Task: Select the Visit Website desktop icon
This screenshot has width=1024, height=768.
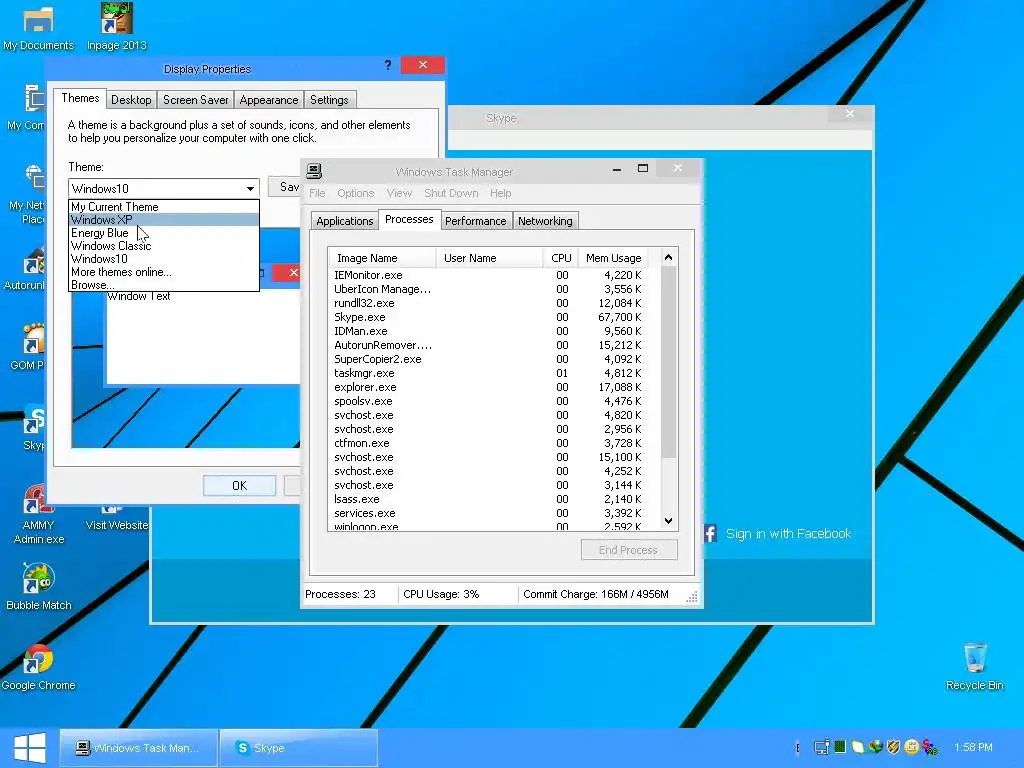Action: [116, 519]
